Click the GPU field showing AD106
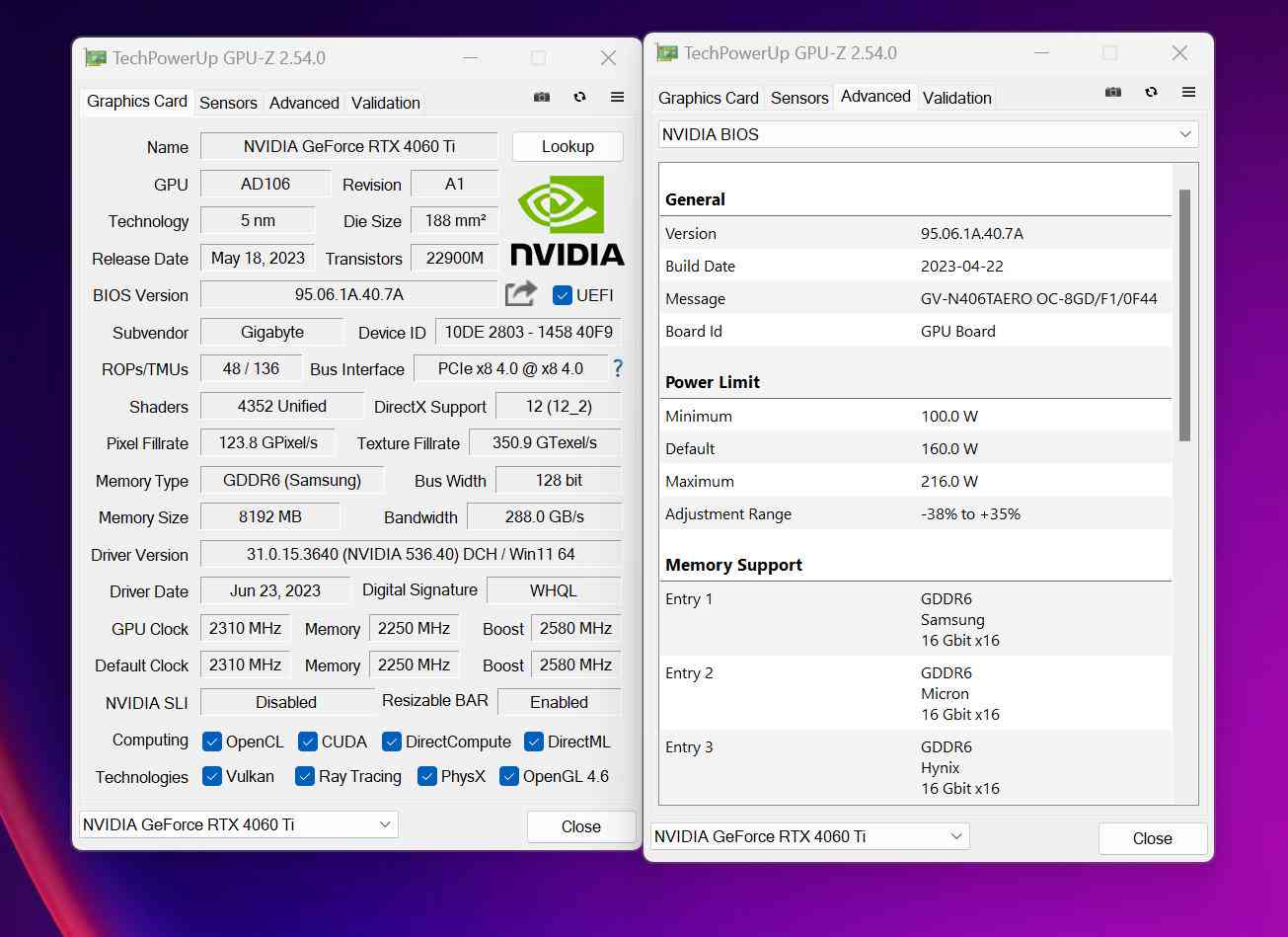The width and height of the screenshot is (1288, 937). (x=265, y=184)
